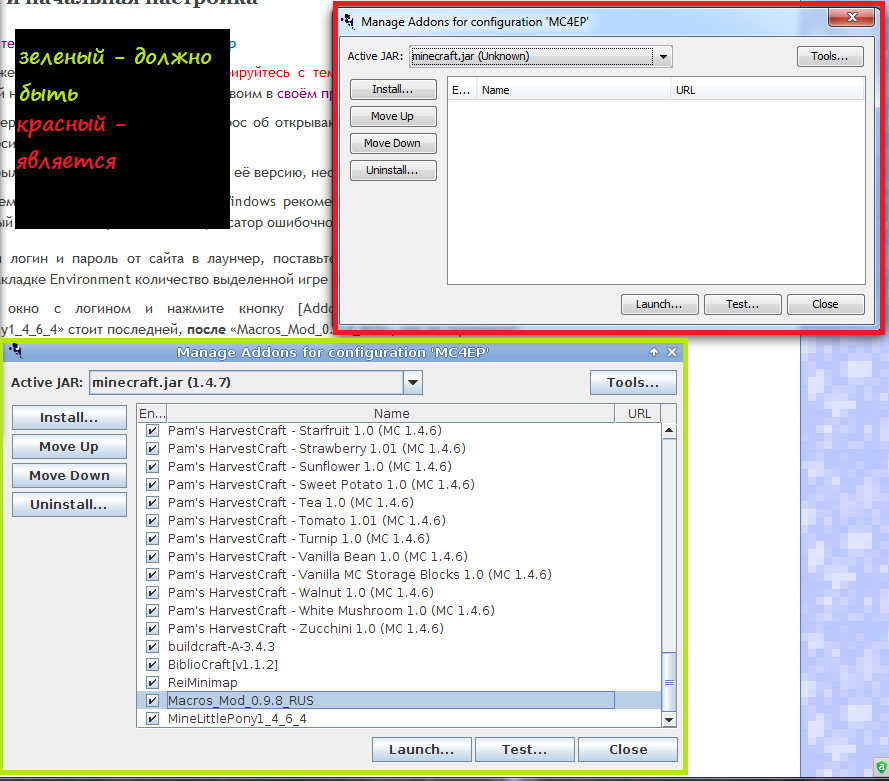Close lower Manage Addons window via X icon
889x781 pixels.
[672, 352]
